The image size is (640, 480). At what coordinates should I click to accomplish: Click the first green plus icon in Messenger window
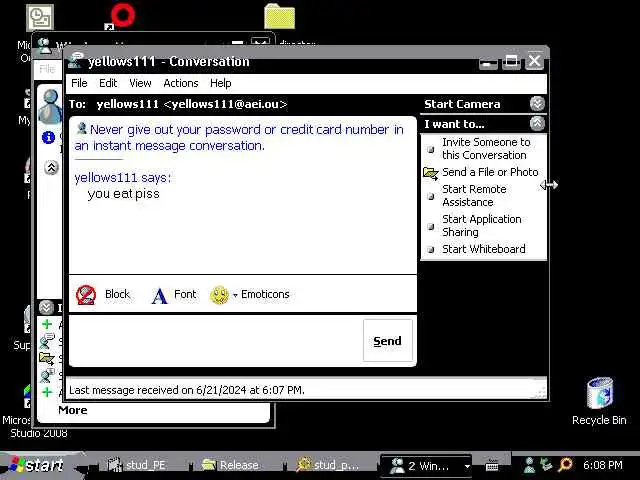[47, 324]
